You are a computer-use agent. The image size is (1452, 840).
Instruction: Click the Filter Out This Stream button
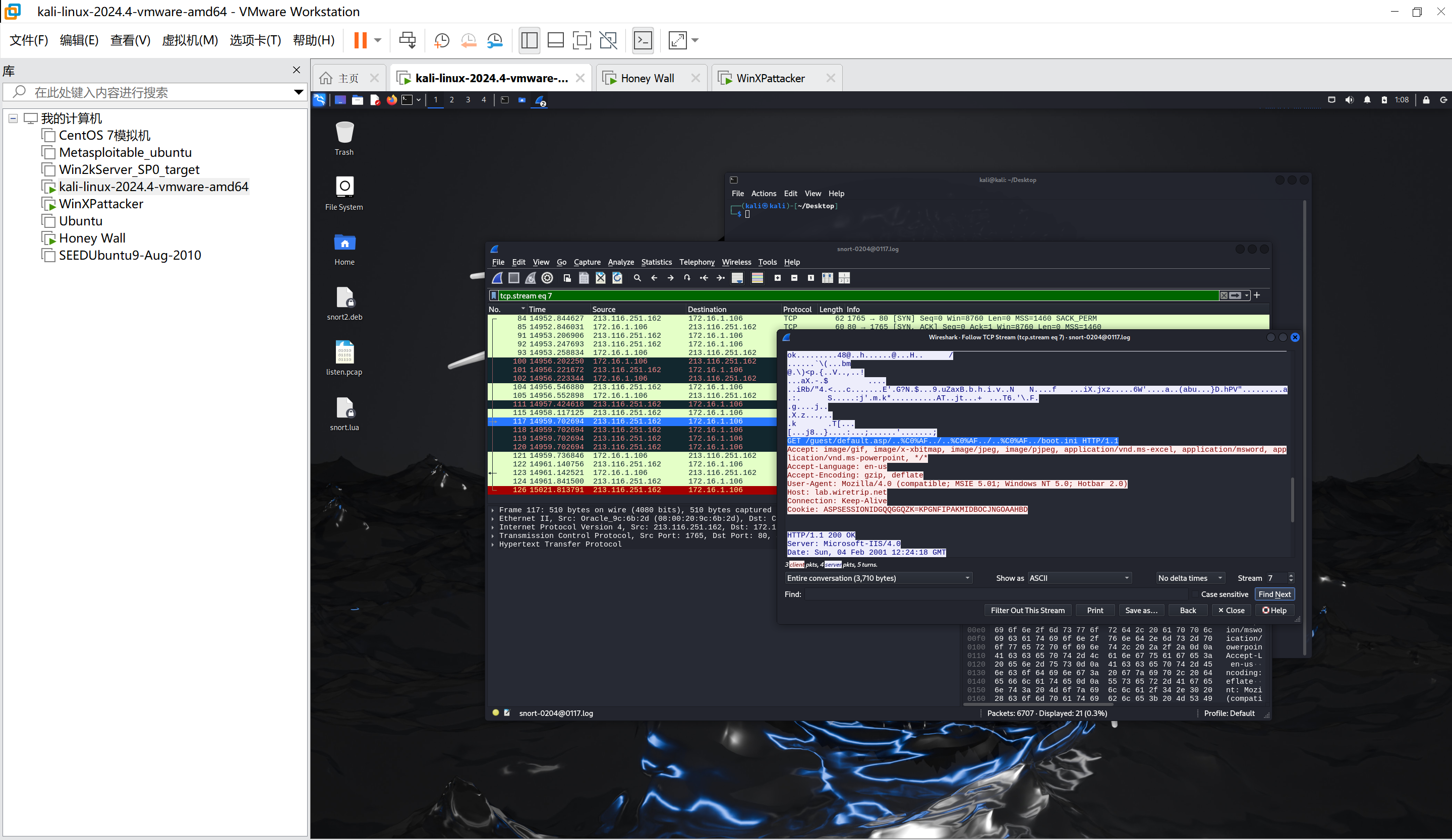pyautogui.click(x=1027, y=610)
